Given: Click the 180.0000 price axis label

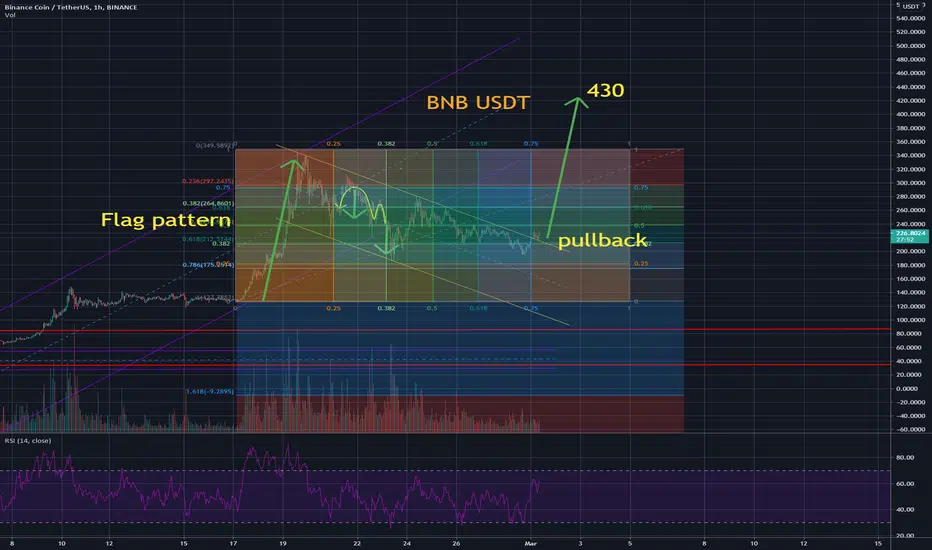Looking at the screenshot, I should (x=910, y=265).
